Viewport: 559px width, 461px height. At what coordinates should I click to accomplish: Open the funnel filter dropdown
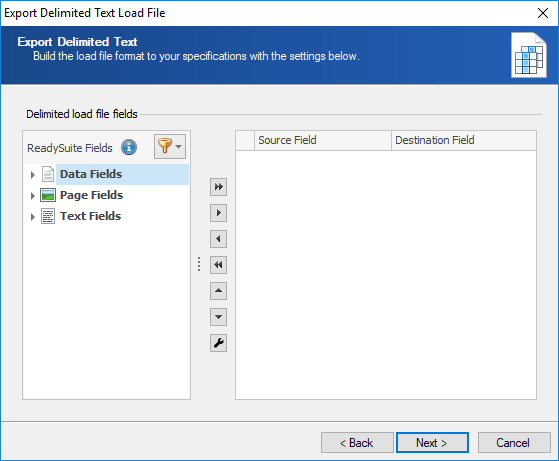pyautogui.click(x=170, y=146)
